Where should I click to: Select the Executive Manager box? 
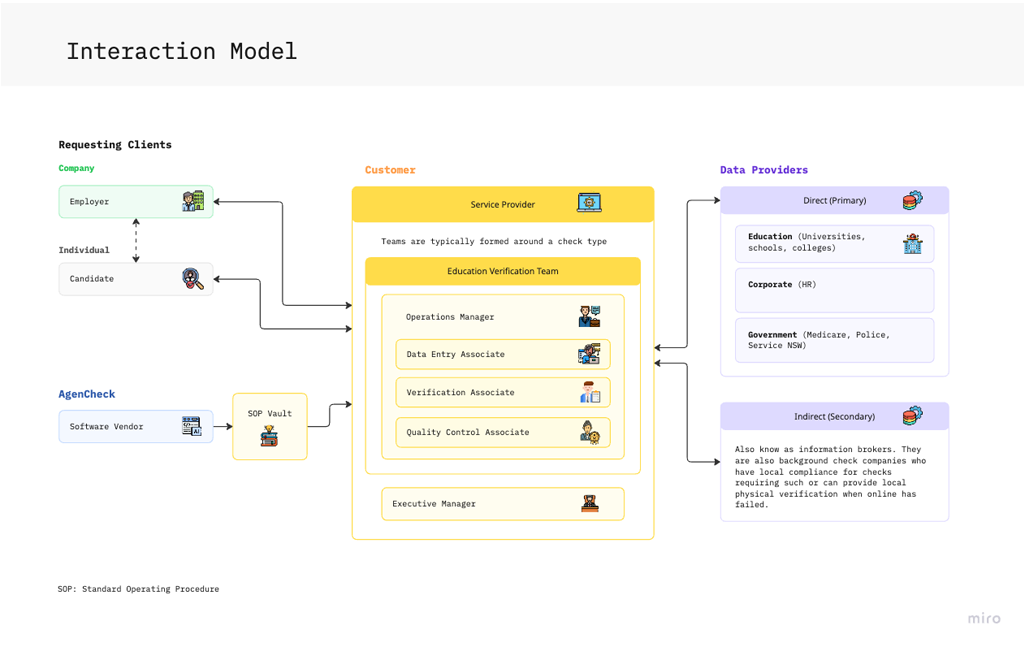pyautogui.click(x=503, y=504)
